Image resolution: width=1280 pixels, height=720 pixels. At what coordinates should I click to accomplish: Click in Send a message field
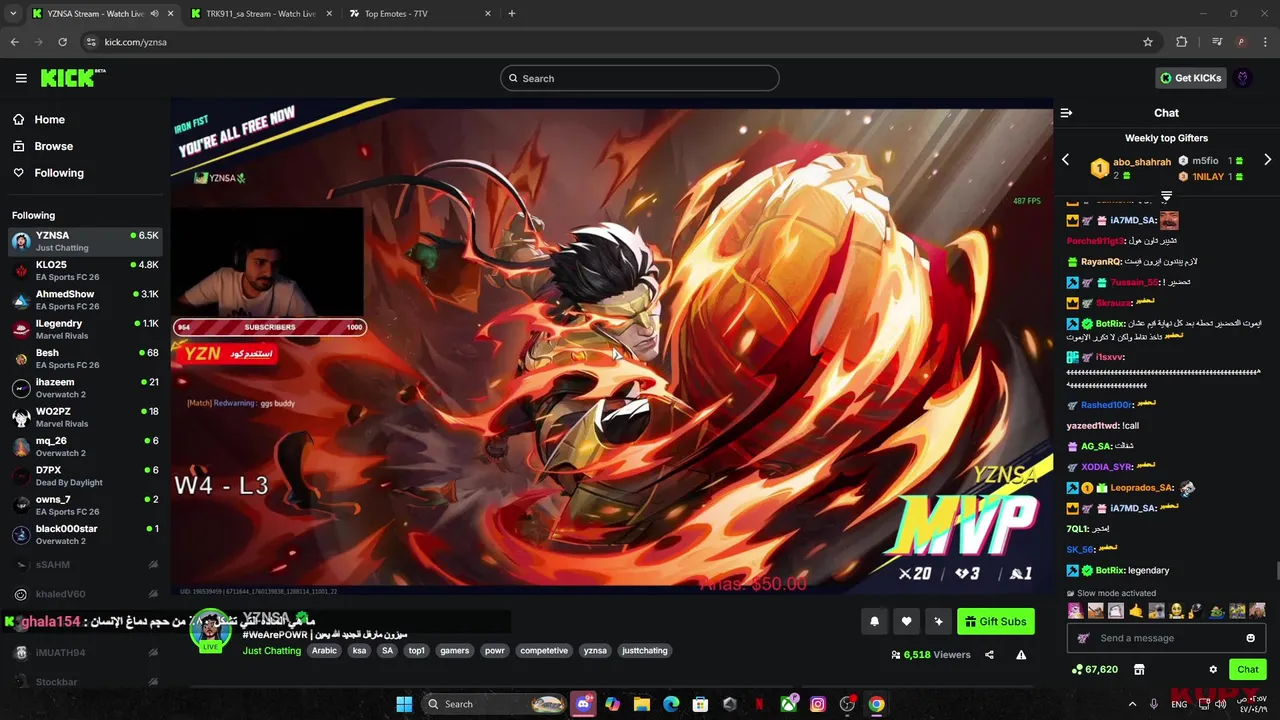coord(1166,638)
